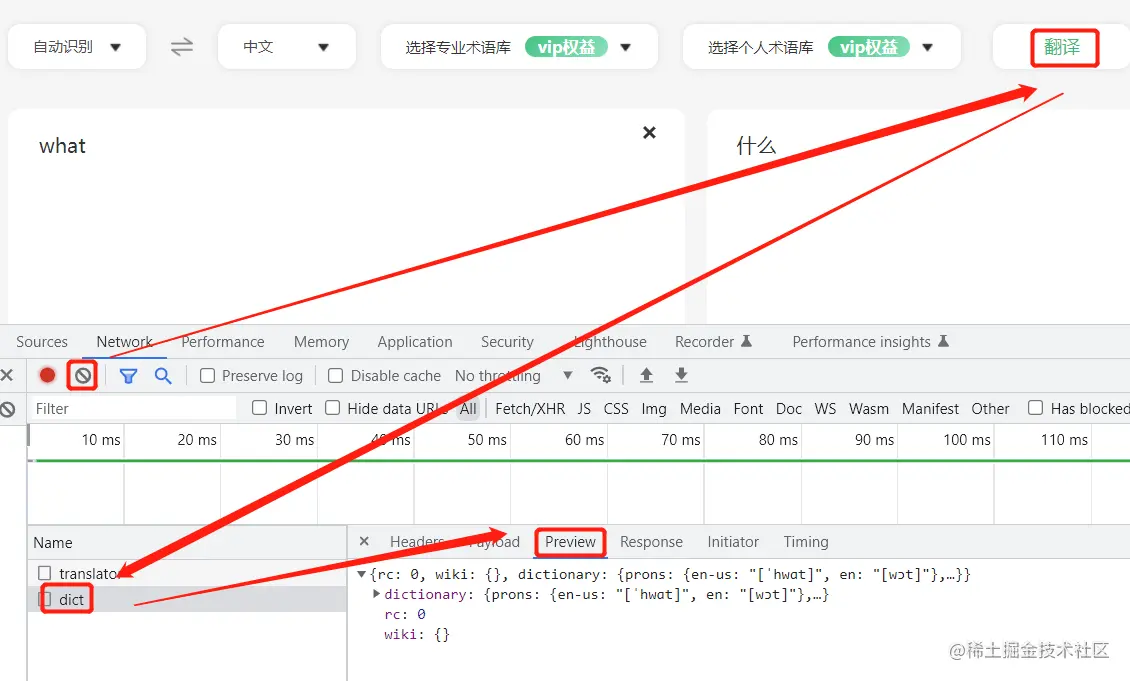Switch to the Memory tab in DevTools

(x=321, y=342)
